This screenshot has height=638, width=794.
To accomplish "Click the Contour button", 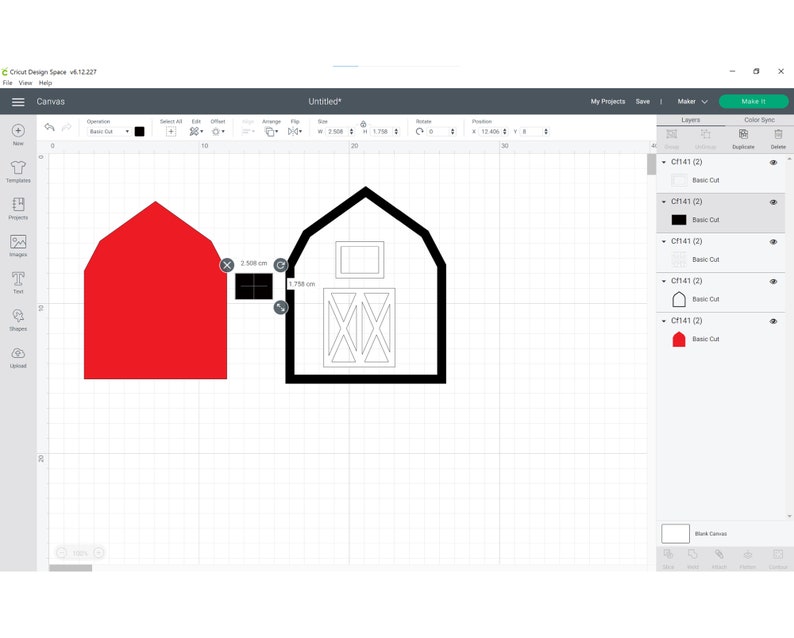I will pos(778,559).
